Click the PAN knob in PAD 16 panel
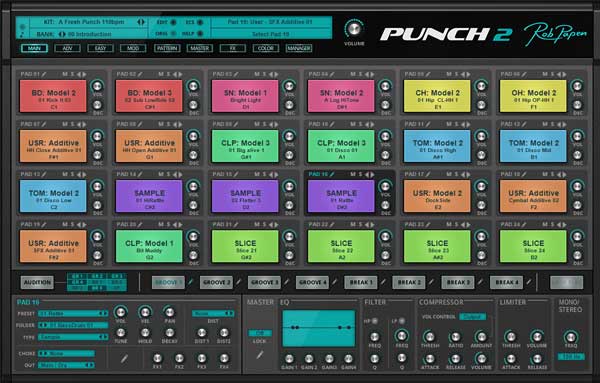 point(169,312)
